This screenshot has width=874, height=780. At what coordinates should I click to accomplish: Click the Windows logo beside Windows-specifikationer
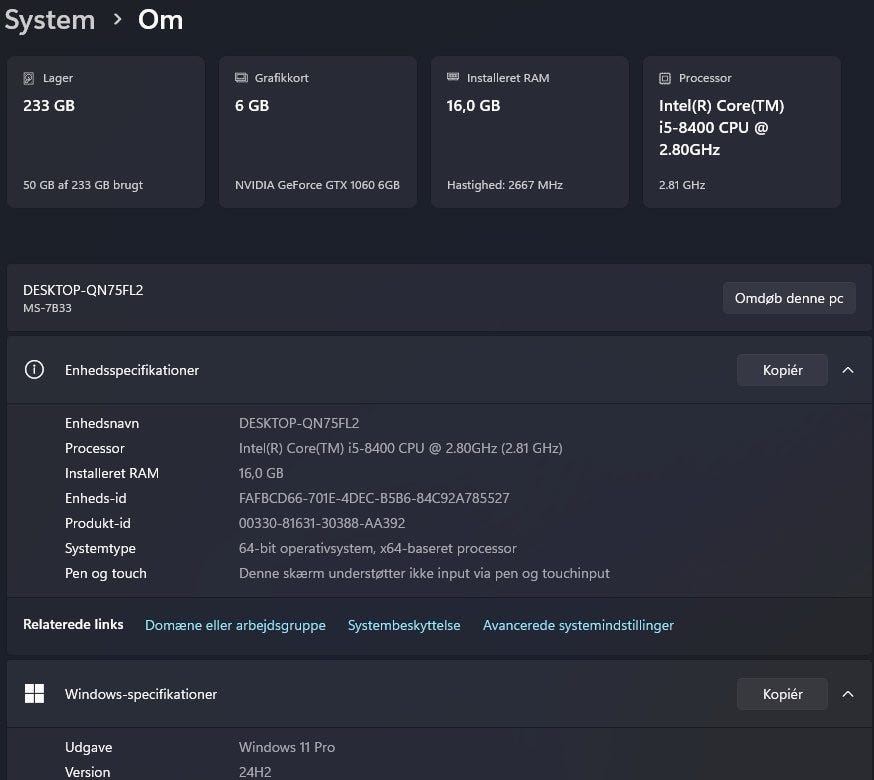click(34, 694)
